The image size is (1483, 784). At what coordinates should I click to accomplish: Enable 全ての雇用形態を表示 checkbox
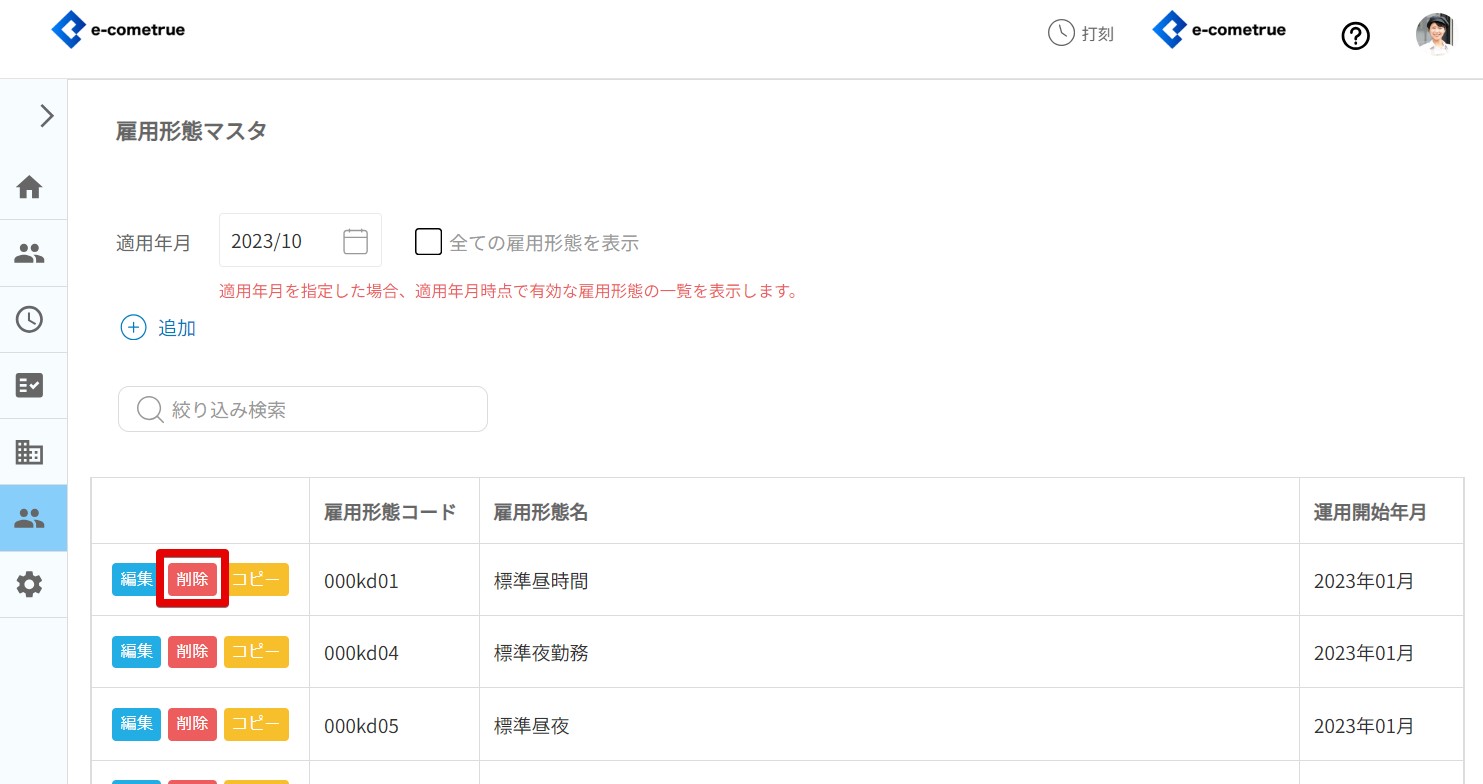pyautogui.click(x=428, y=242)
